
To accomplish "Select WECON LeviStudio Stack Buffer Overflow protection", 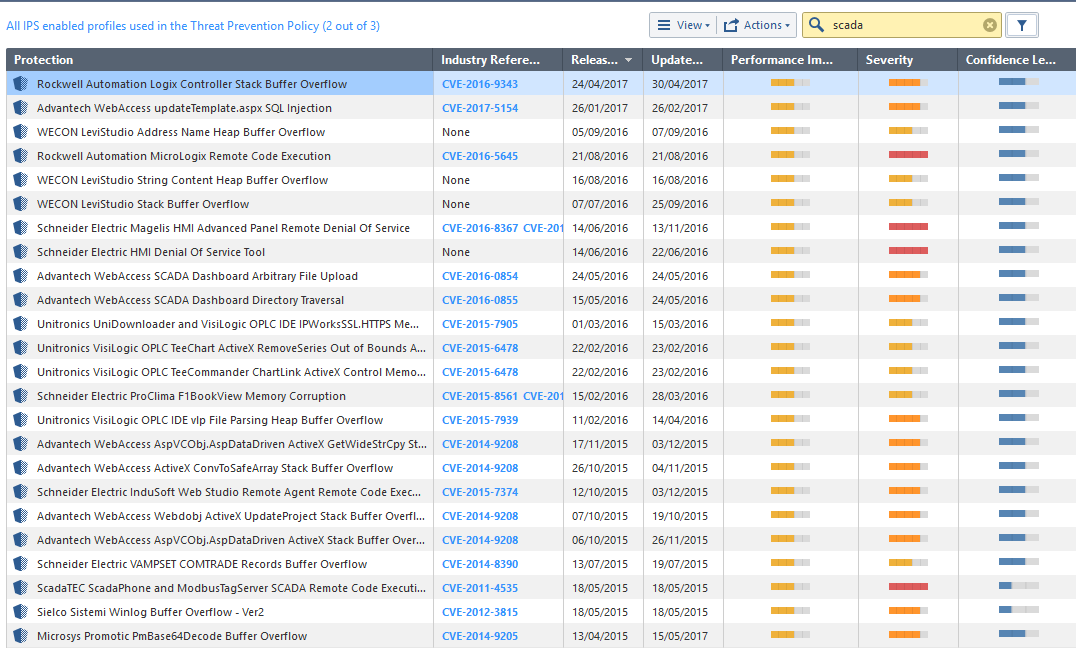I will [143, 204].
